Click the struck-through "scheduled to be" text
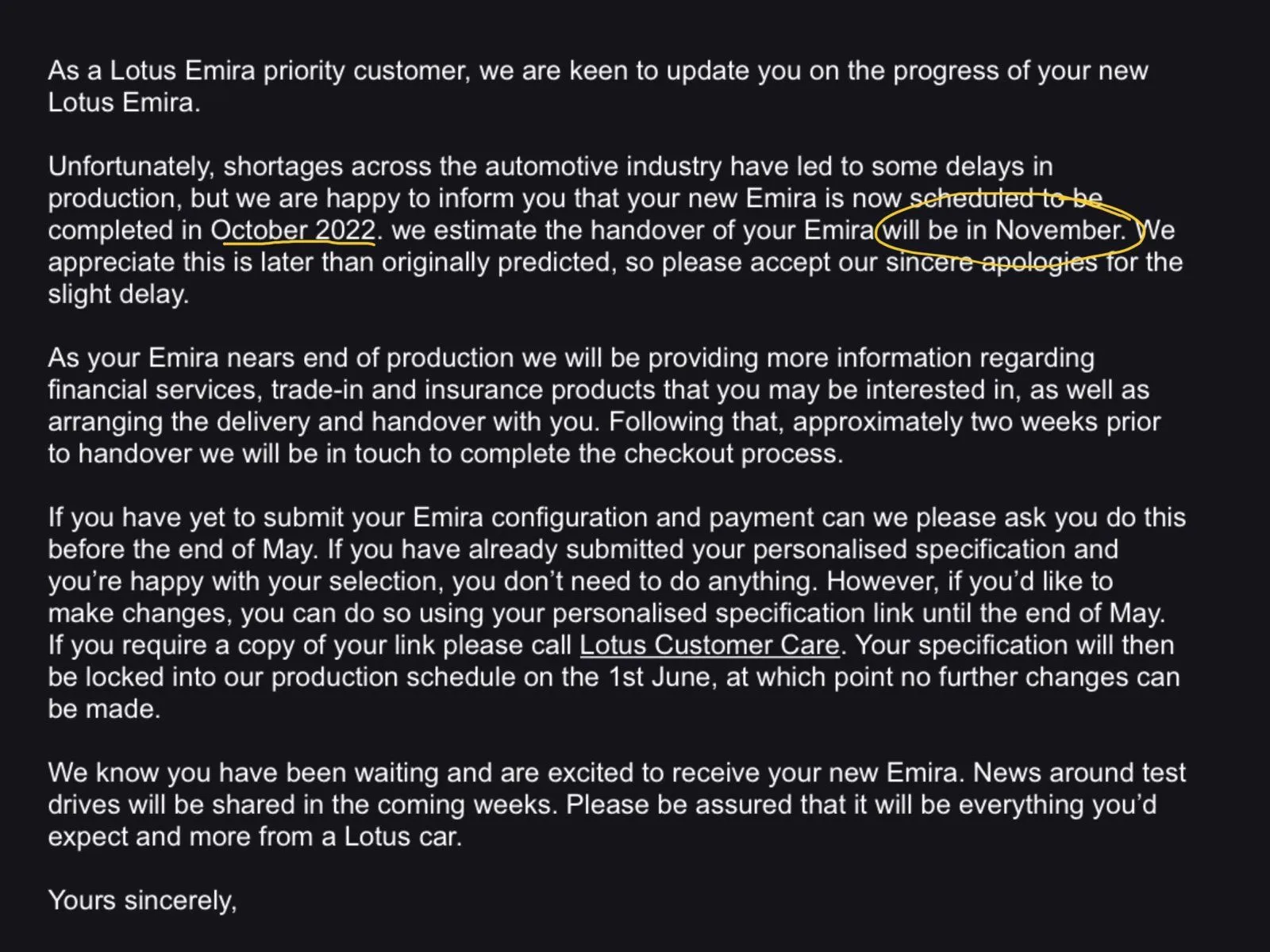The image size is (1270, 952). [x=1006, y=198]
